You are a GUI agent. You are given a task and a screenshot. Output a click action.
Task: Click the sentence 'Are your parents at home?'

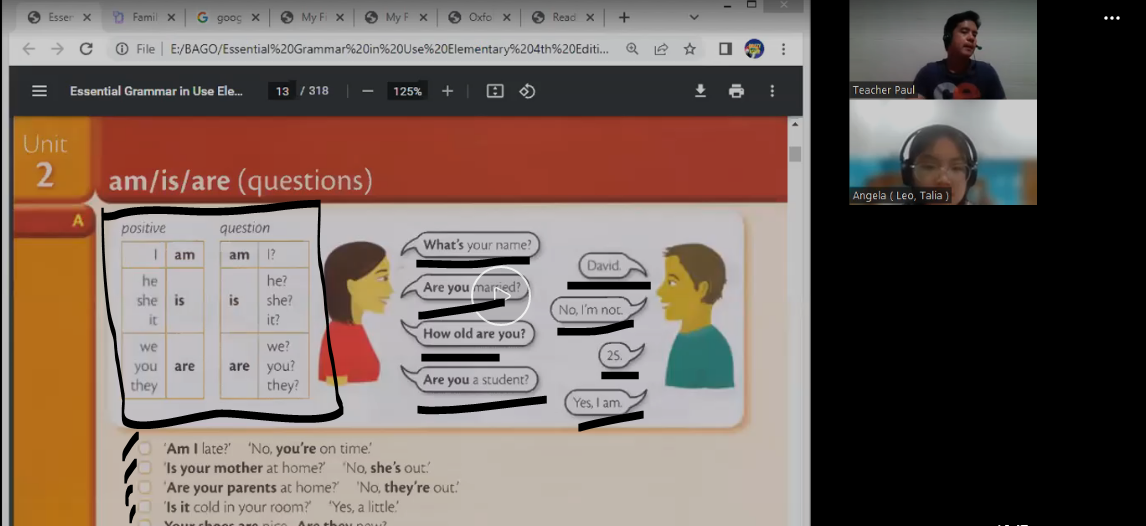(x=251, y=487)
